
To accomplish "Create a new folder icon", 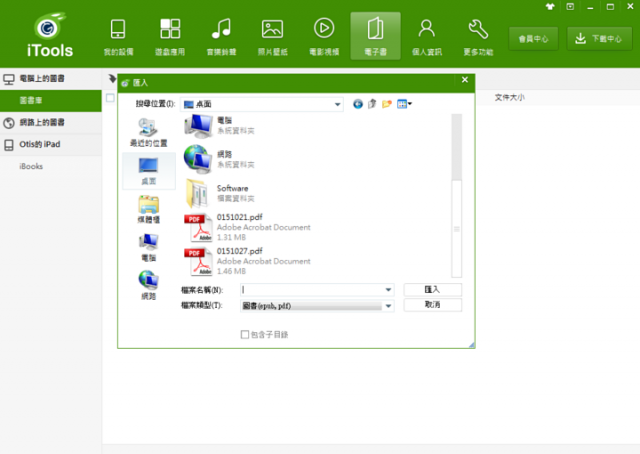I will pyautogui.click(x=387, y=104).
